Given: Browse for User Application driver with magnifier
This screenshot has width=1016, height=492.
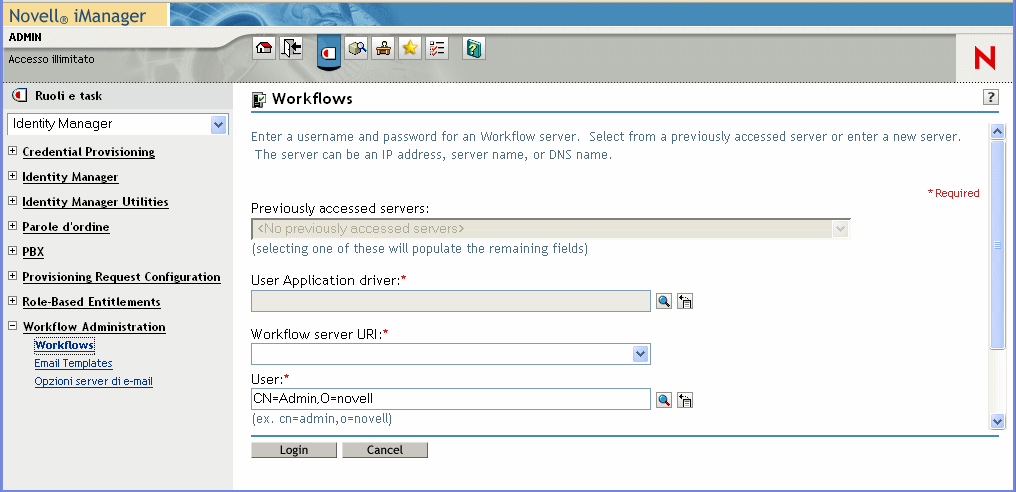Looking at the screenshot, I should 664,301.
